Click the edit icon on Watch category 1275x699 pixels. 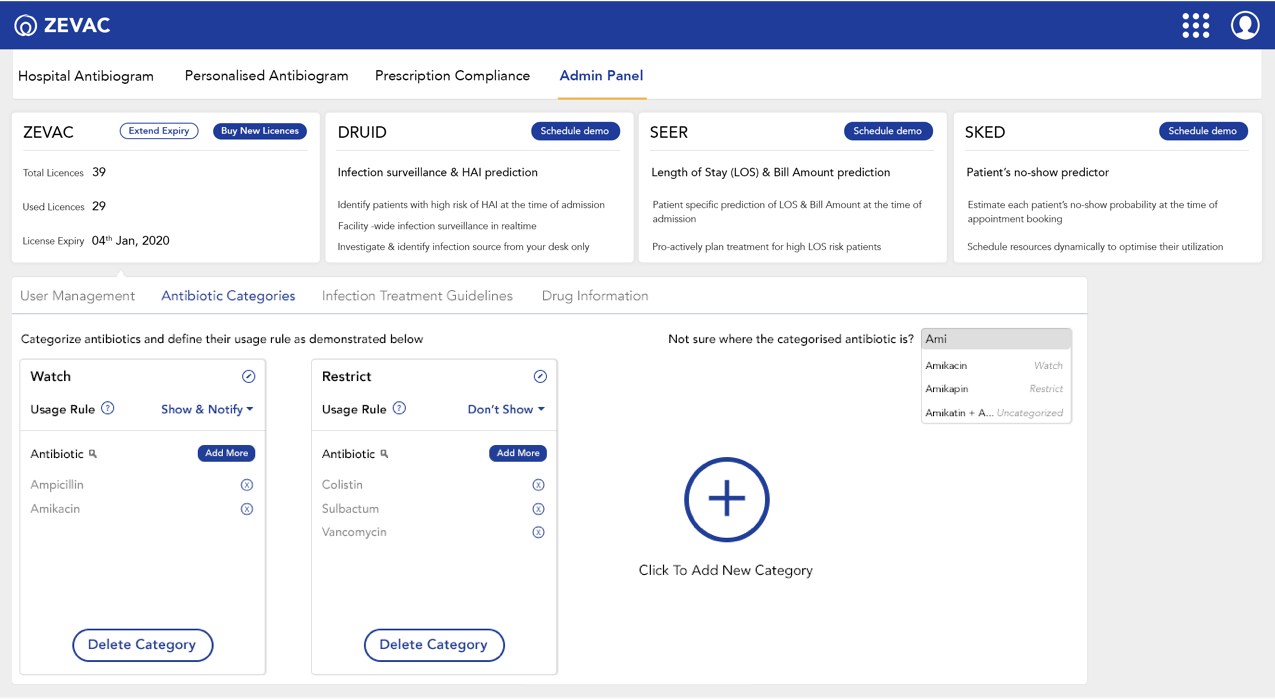[x=249, y=377]
